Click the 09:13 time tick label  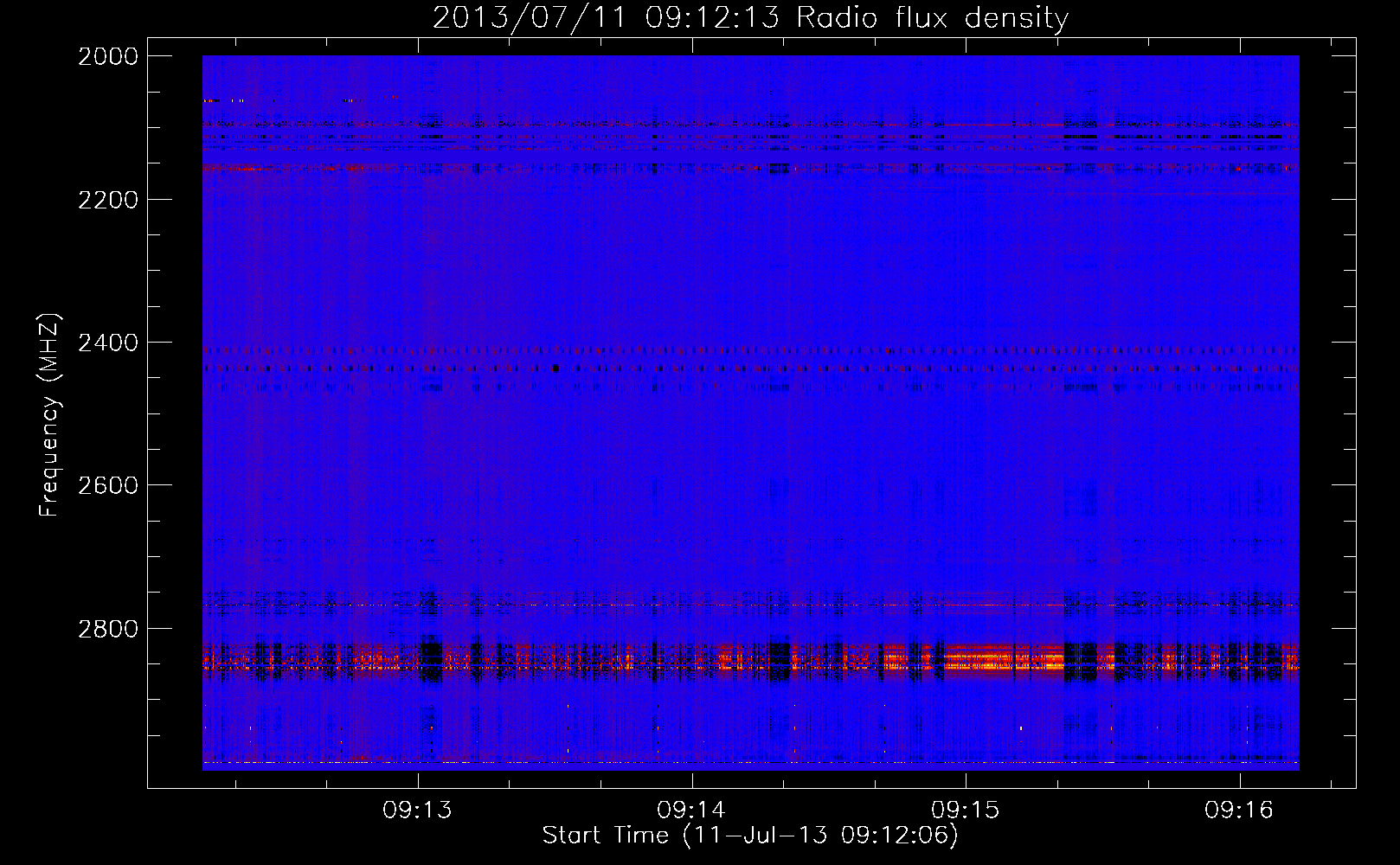tap(418, 811)
